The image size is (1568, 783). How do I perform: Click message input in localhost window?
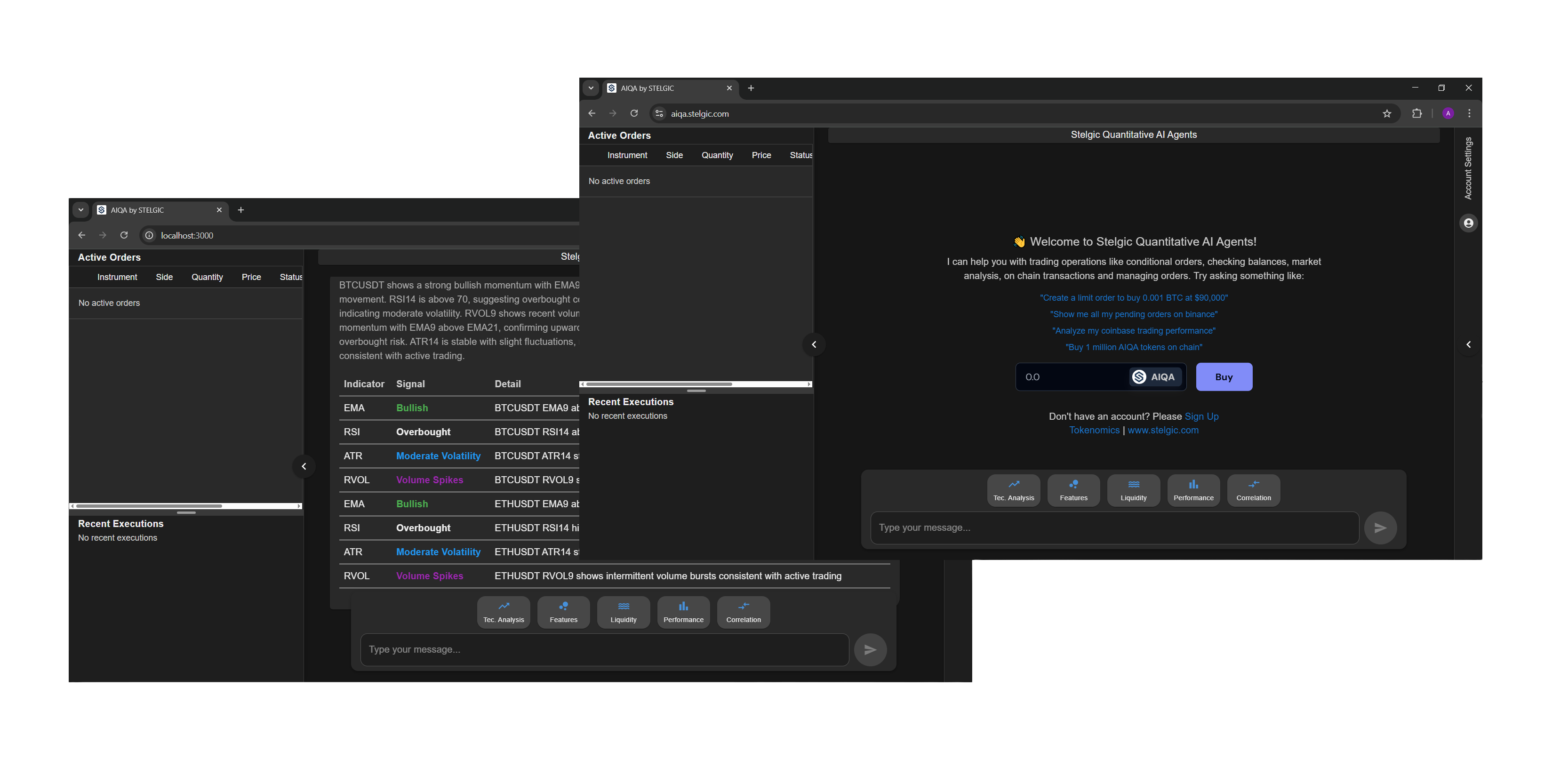[604, 650]
